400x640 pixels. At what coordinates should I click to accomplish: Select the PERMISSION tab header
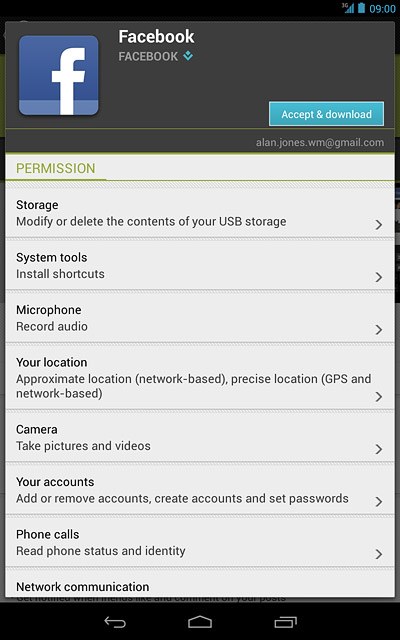pos(56,168)
